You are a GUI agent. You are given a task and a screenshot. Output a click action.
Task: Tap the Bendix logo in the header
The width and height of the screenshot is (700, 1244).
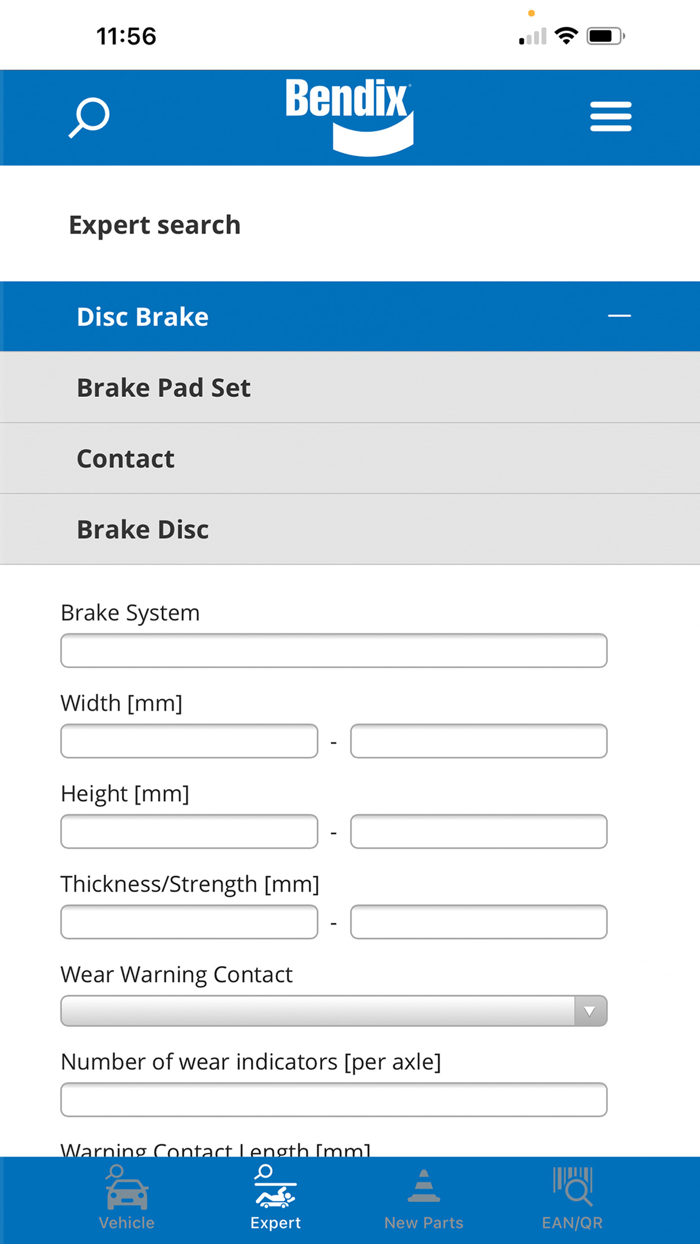349,113
